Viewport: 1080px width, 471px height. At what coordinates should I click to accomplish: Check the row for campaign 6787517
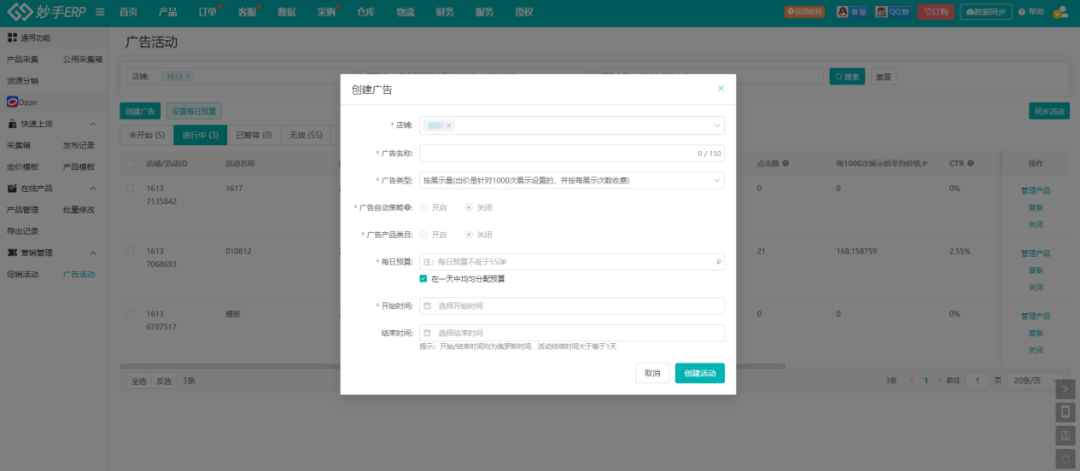[130, 313]
